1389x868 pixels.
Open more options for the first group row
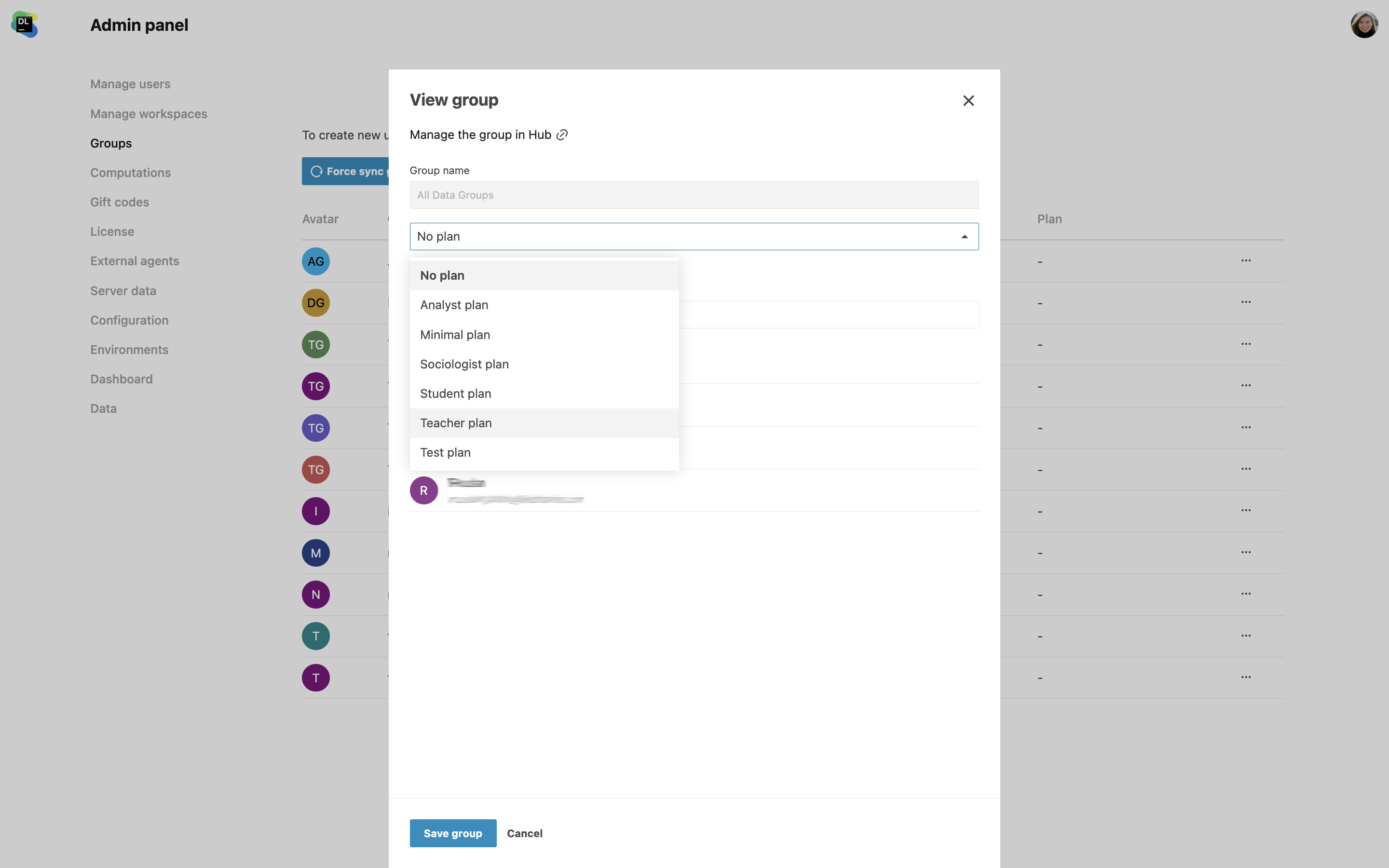[x=1245, y=260]
